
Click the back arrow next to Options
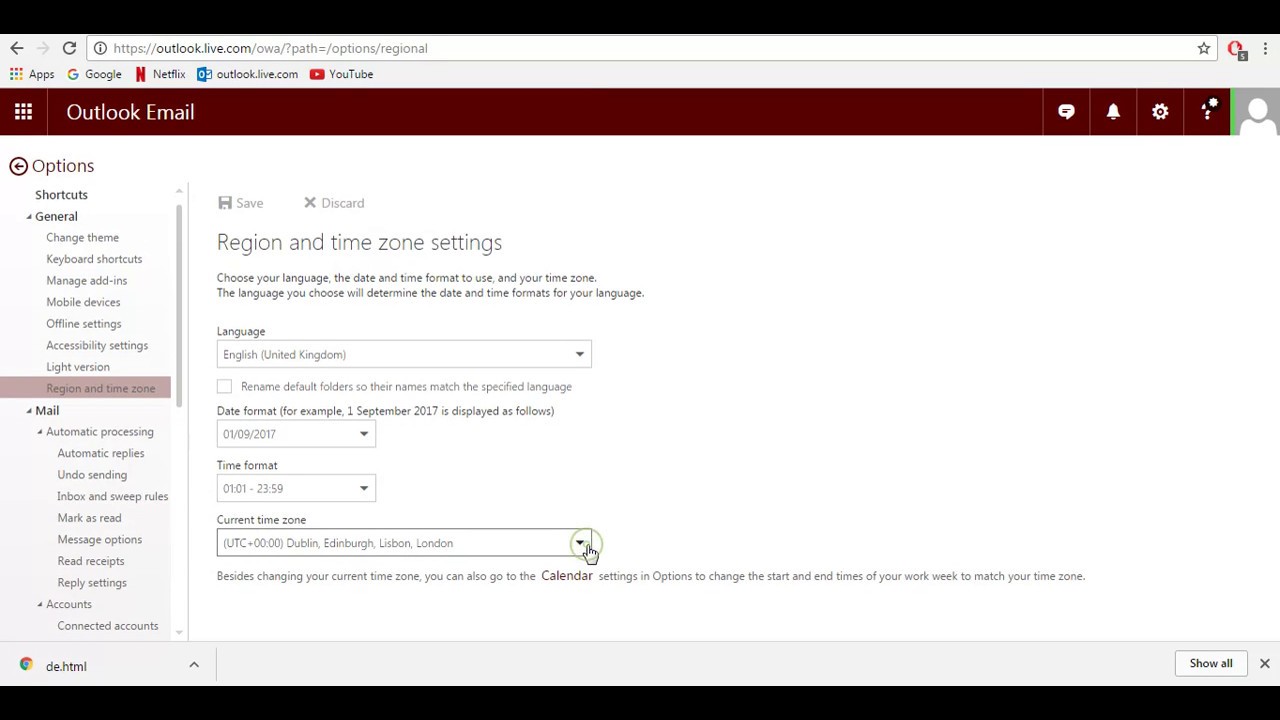(x=18, y=166)
